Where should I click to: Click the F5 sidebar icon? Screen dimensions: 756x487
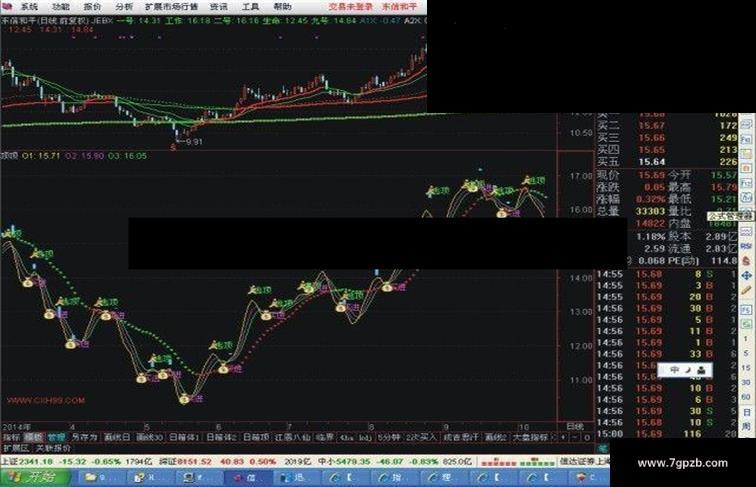(x=746, y=310)
